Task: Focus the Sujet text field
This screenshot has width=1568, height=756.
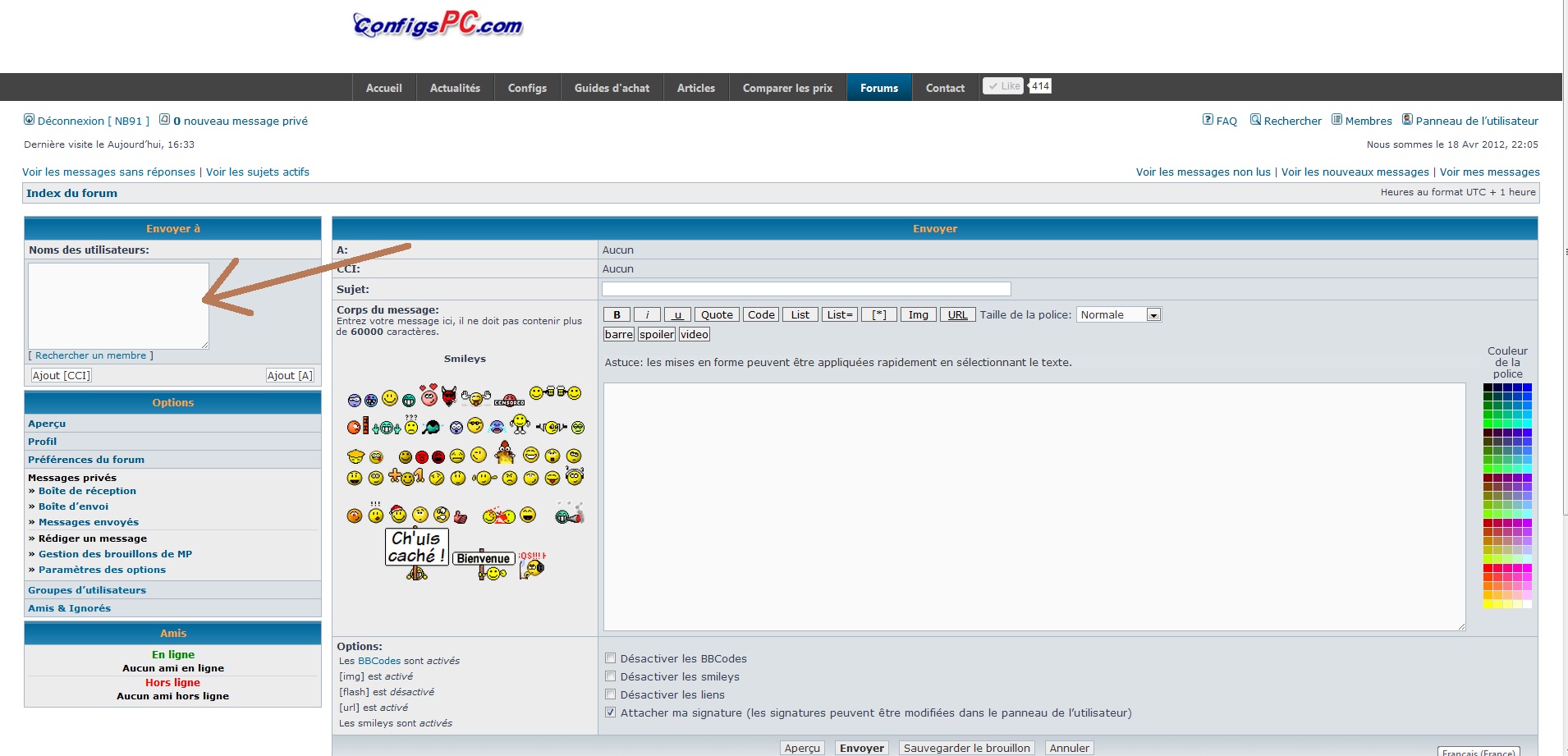Action: 805,289
